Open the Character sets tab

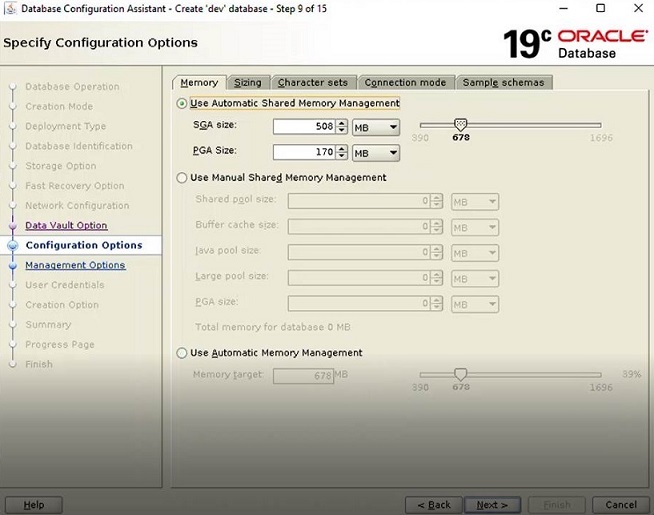[313, 83]
